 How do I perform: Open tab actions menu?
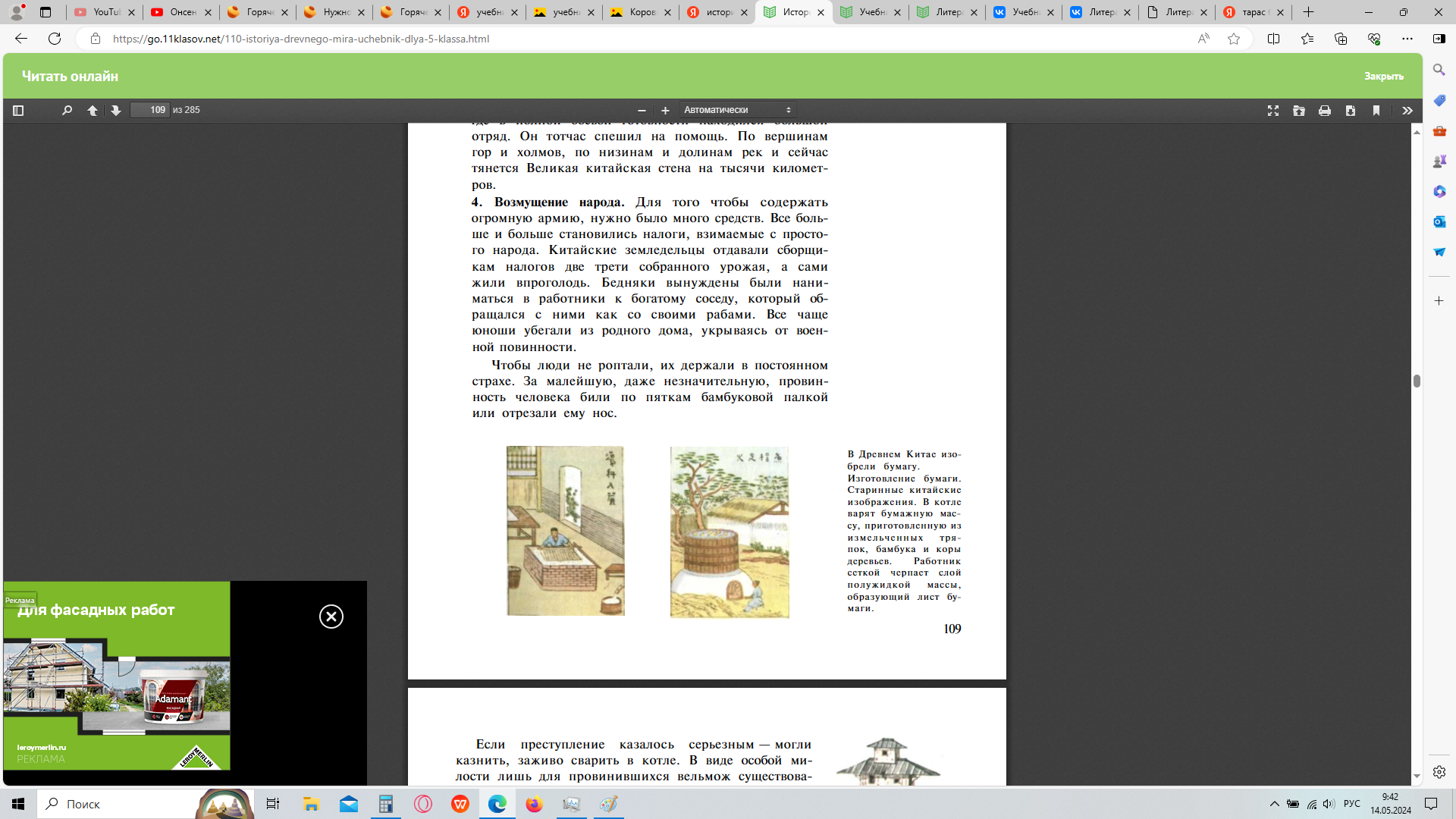click(45, 12)
